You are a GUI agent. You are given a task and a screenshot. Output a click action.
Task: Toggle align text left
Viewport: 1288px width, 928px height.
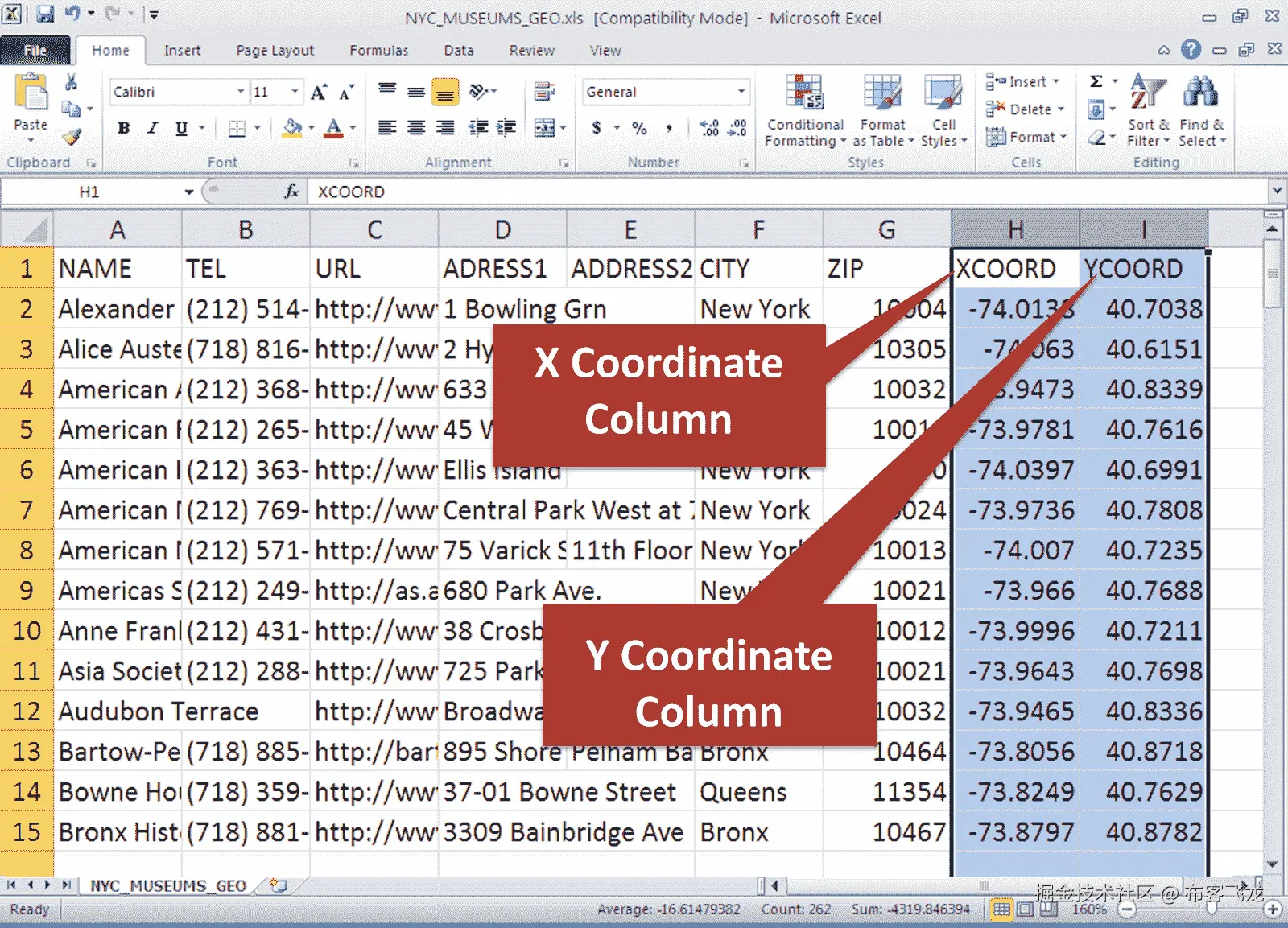(x=387, y=128)
